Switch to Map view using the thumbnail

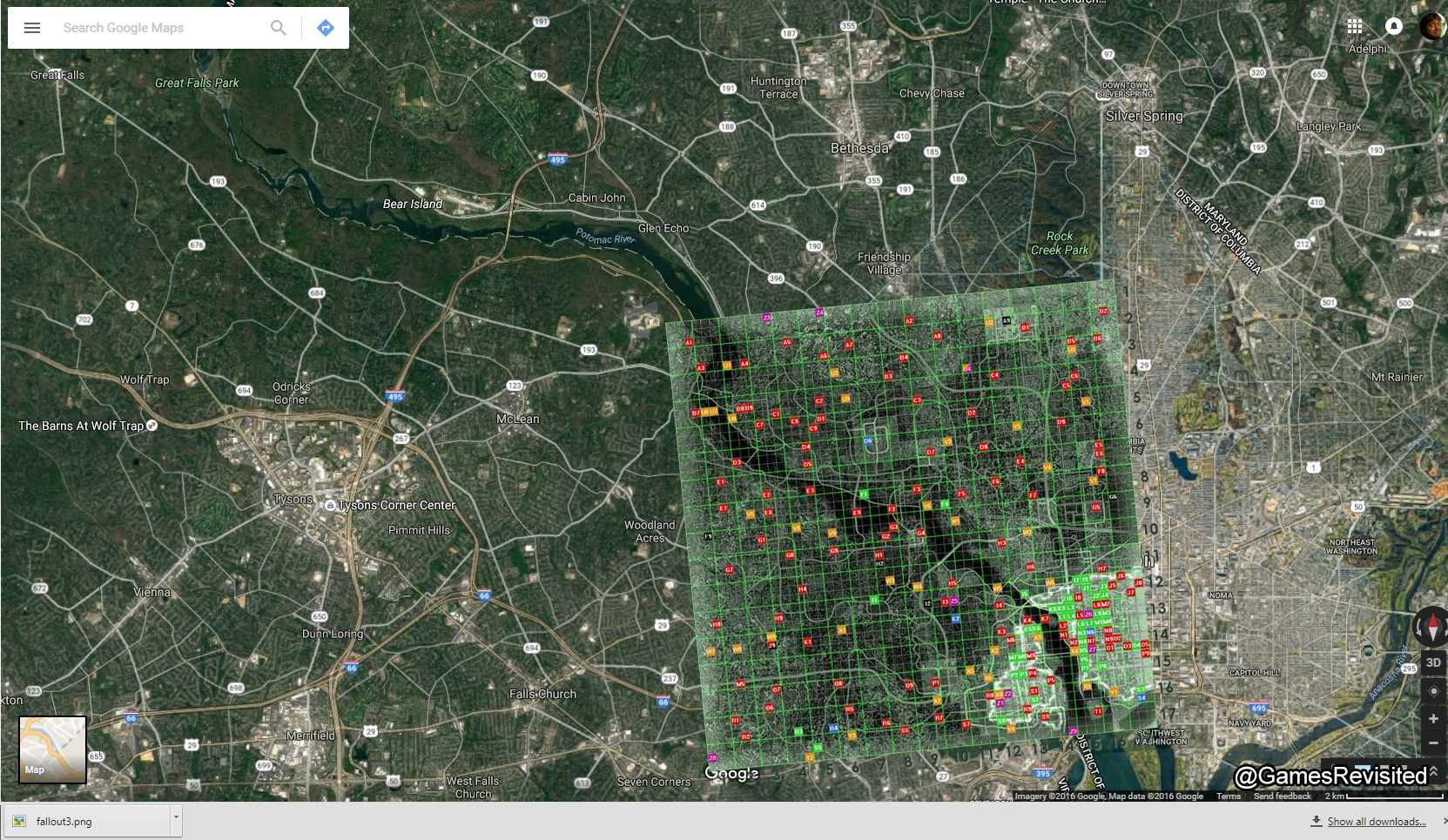52,749
